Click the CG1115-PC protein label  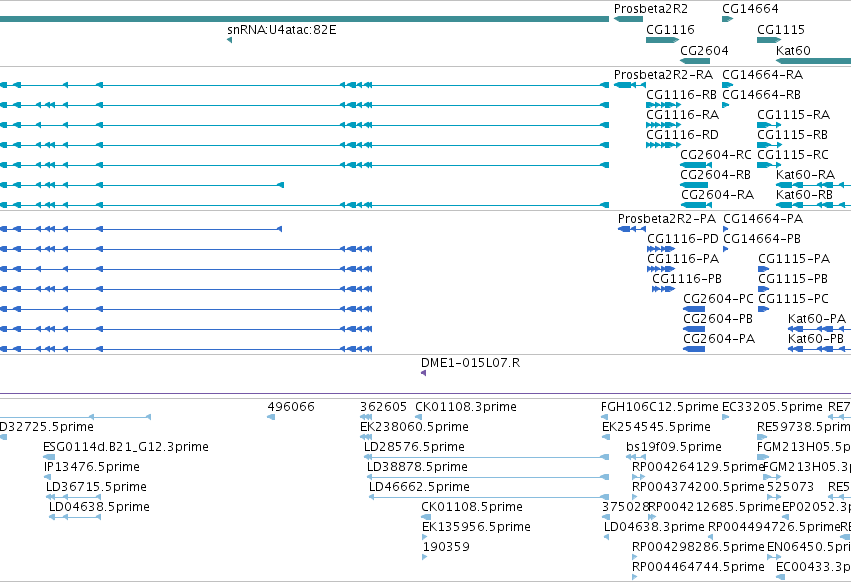[793, 299]
